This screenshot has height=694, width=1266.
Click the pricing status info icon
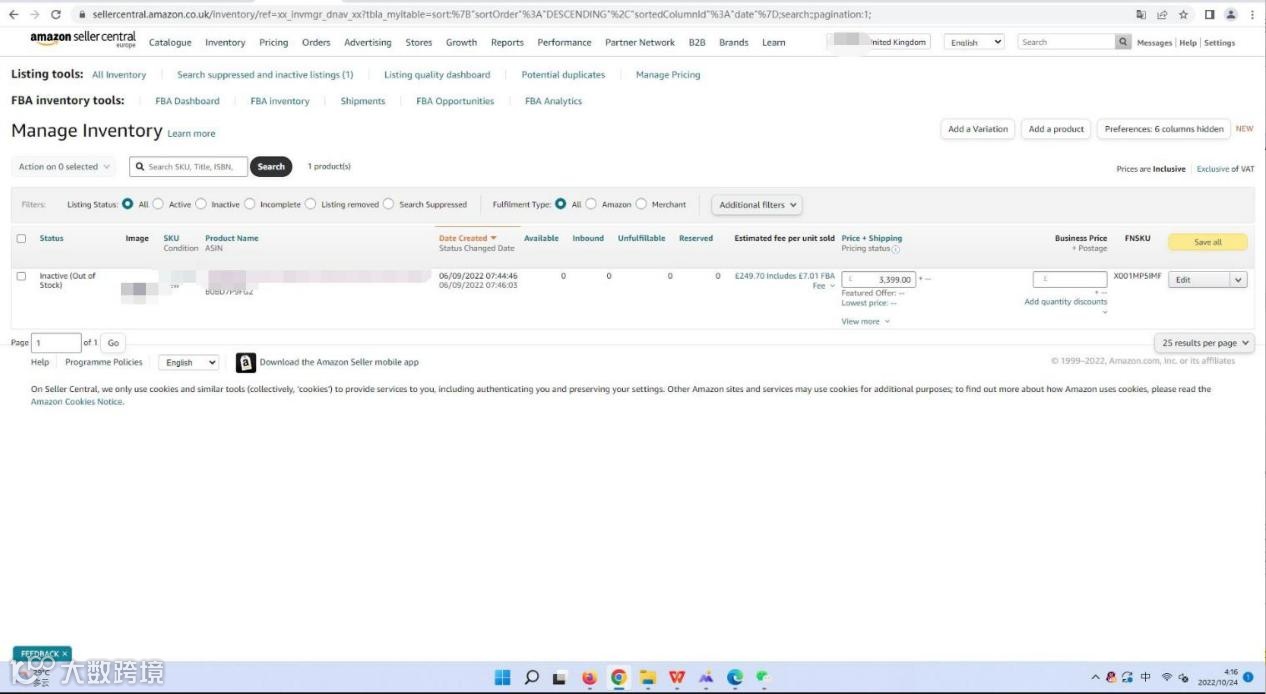(x=895, y=249)
